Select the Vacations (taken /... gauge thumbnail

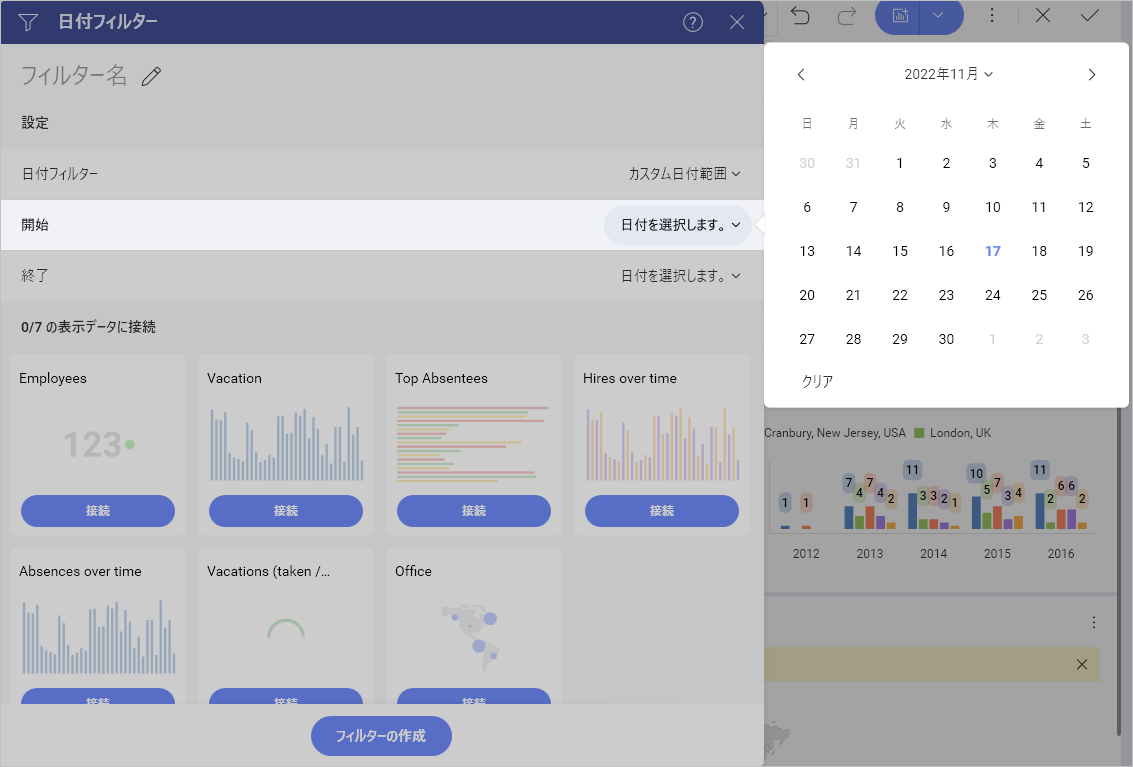(x=286, y=630)
